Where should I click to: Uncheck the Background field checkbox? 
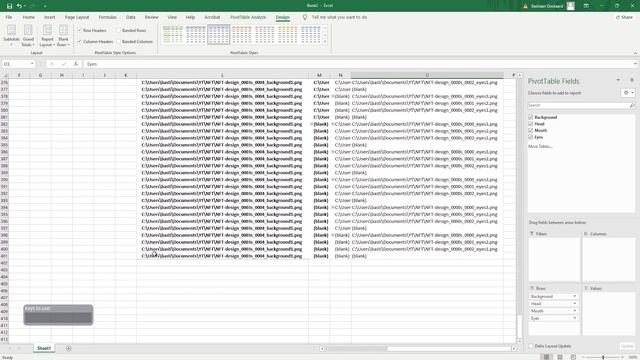pyautogui.click(x=531, y=117)
